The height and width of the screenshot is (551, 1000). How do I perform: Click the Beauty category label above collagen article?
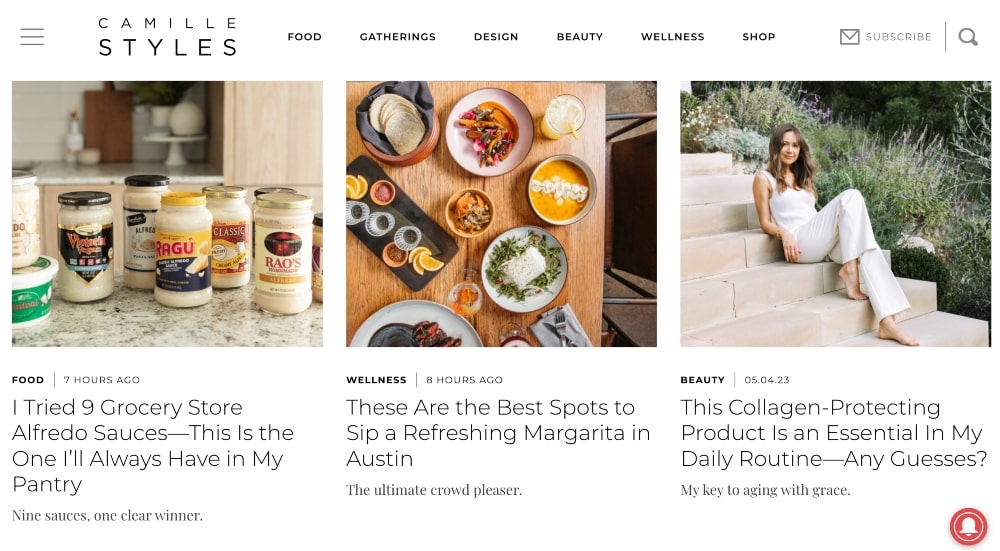702,380
